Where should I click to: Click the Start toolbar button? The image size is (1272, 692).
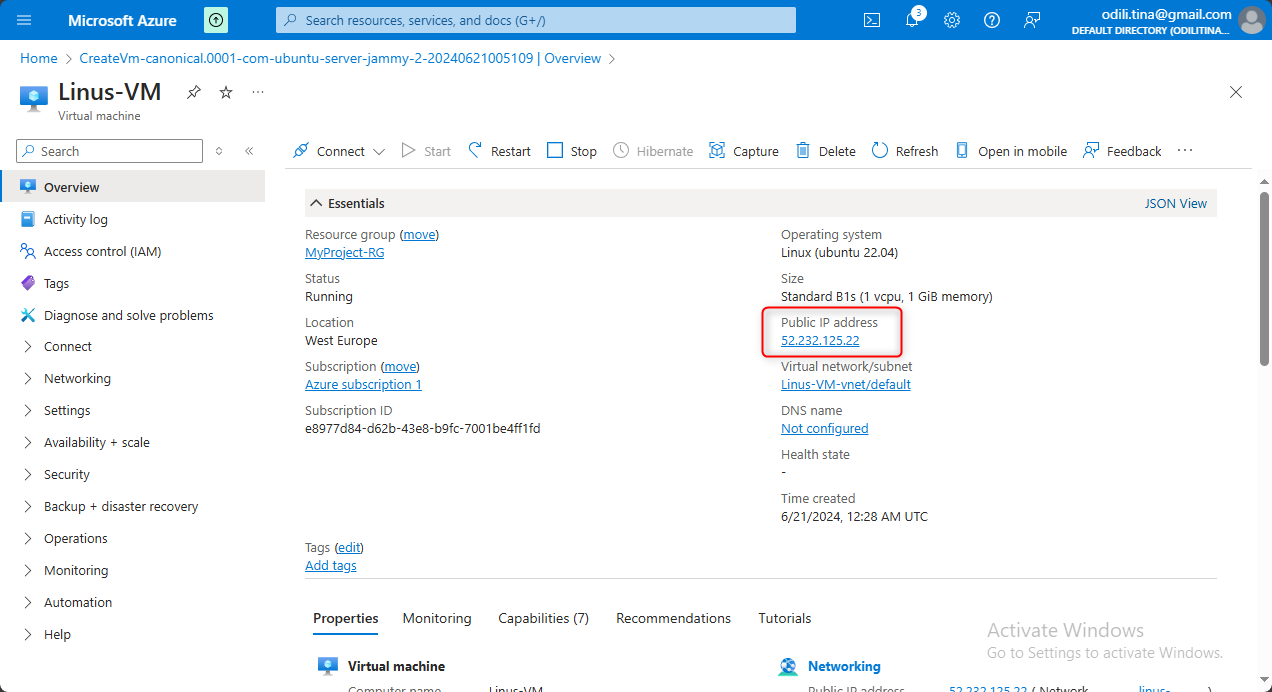click(x=426, y=151)
